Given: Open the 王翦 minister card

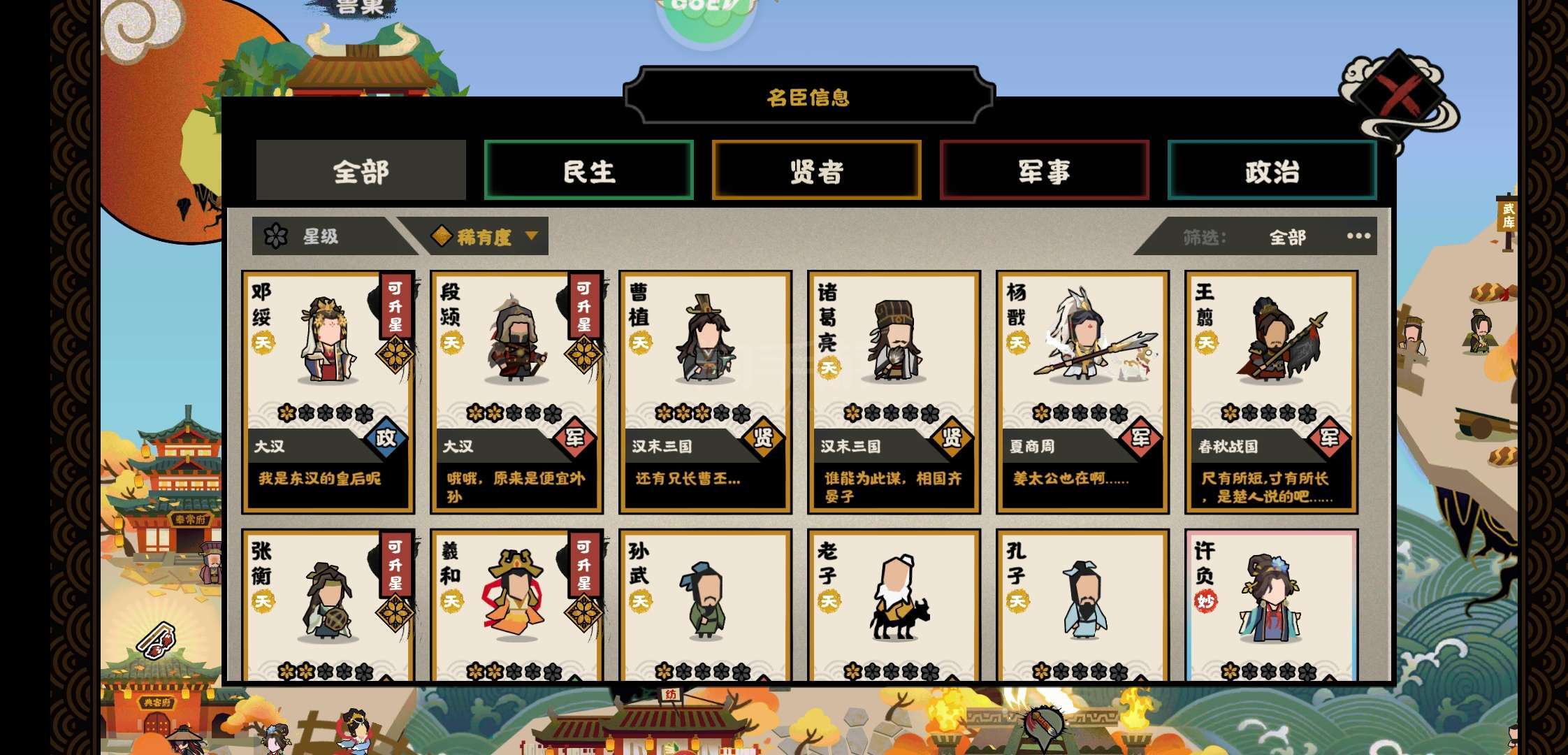Looking at the screenshot, I should coord(1271,392).
